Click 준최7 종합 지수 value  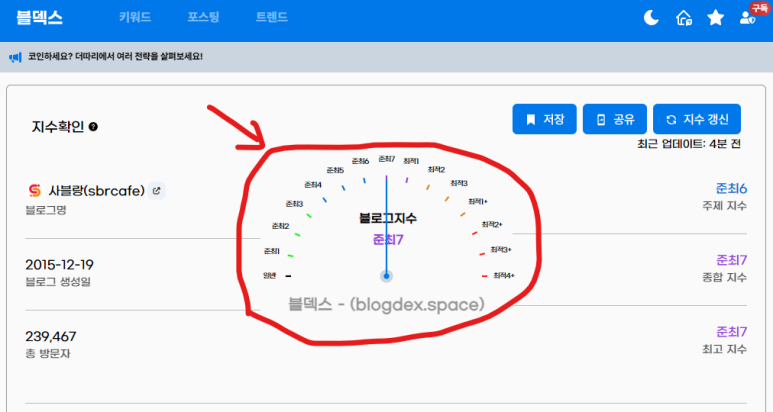pyautogui.click(x=731, y=260)
